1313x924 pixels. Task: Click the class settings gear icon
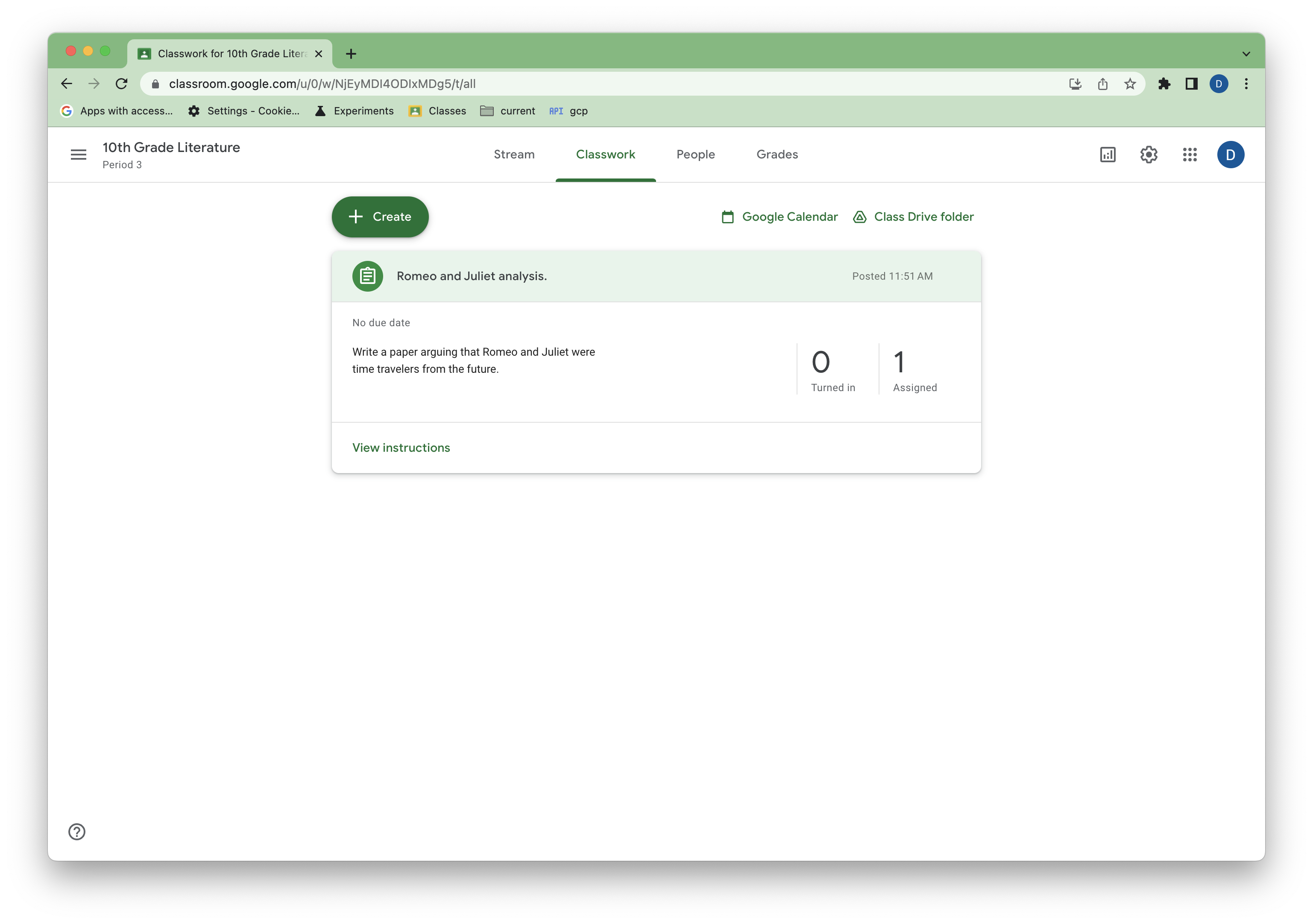(1148, 154)
